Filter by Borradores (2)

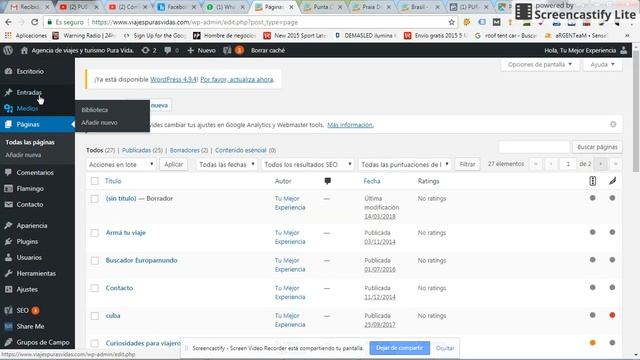[189, 150]
